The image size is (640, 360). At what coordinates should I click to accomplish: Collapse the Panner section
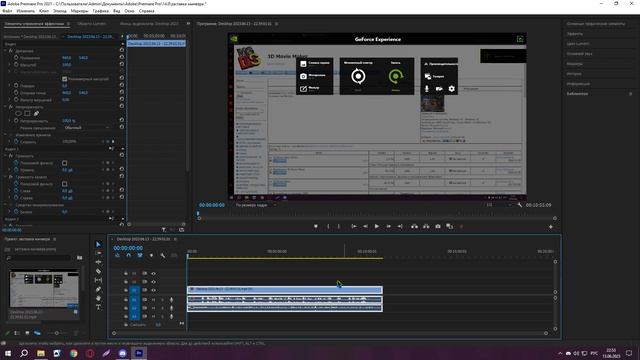6,205
